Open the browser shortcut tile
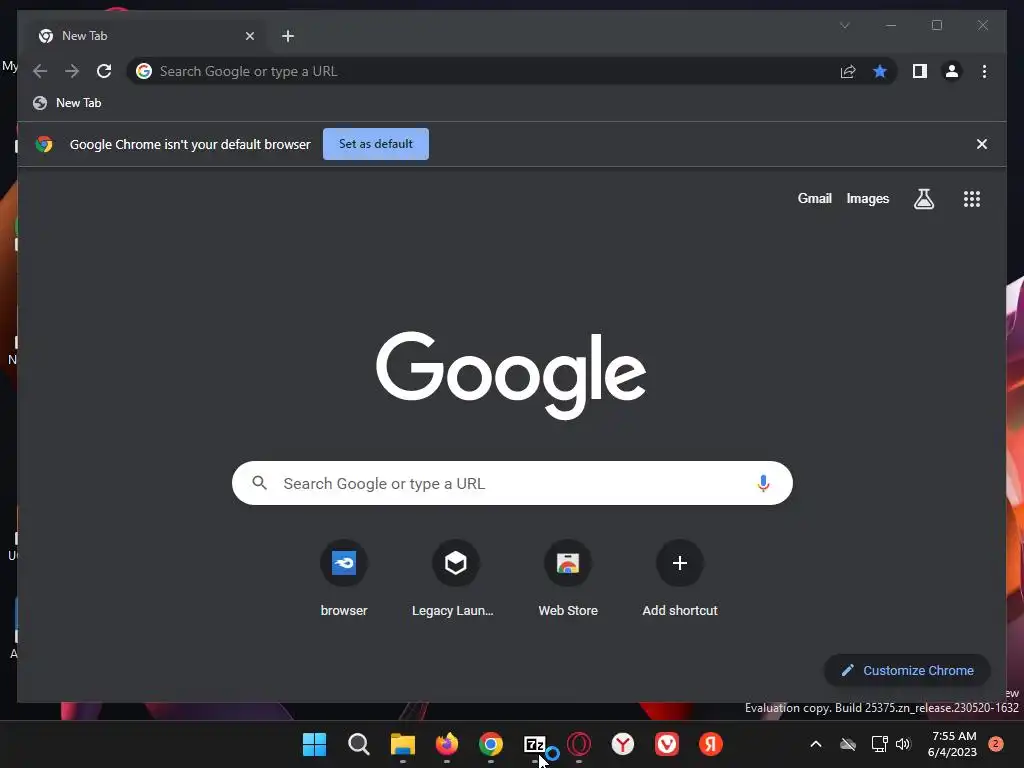 click(344, 578)
